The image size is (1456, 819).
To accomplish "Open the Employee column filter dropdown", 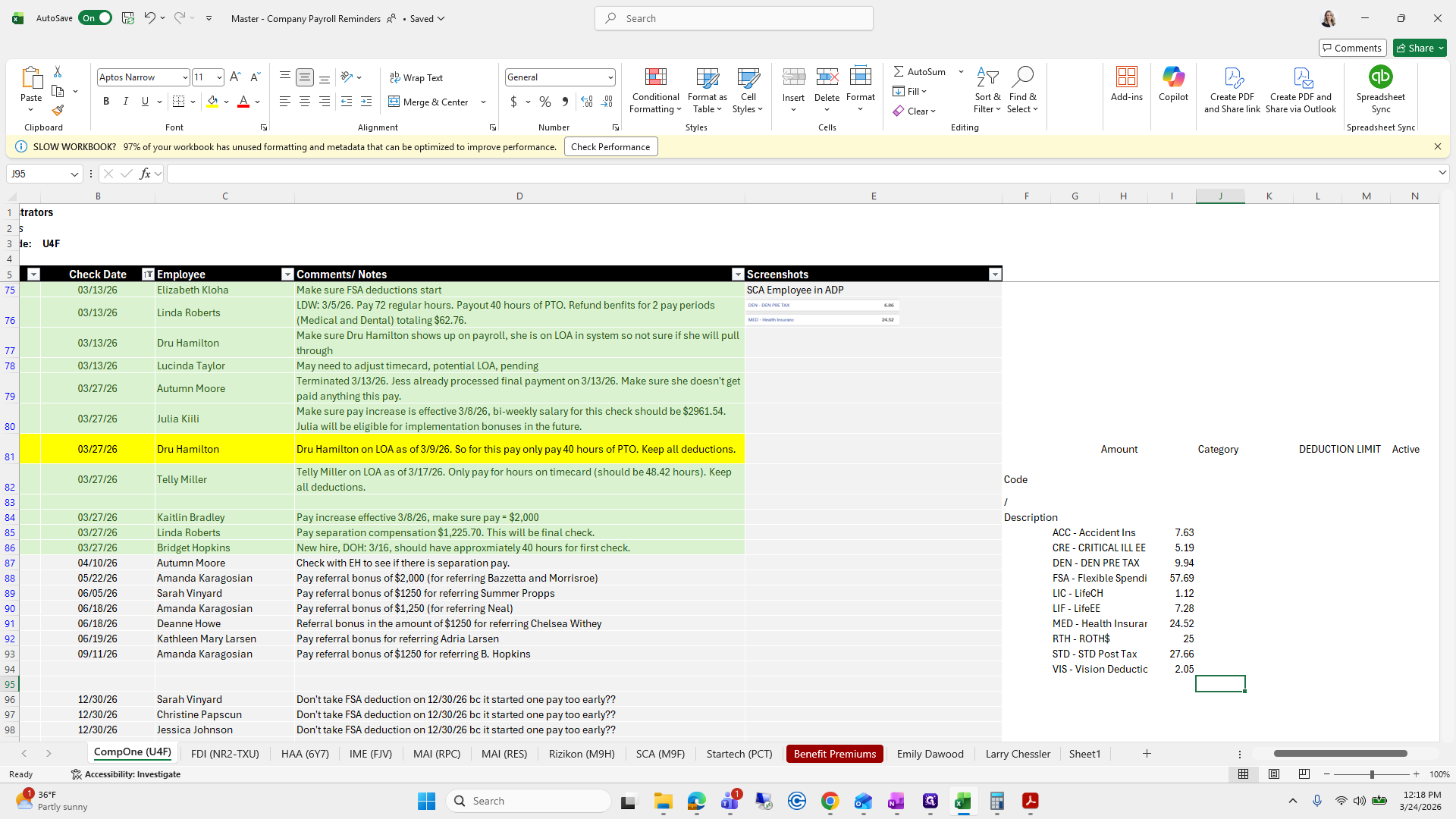I will [287, 275].
